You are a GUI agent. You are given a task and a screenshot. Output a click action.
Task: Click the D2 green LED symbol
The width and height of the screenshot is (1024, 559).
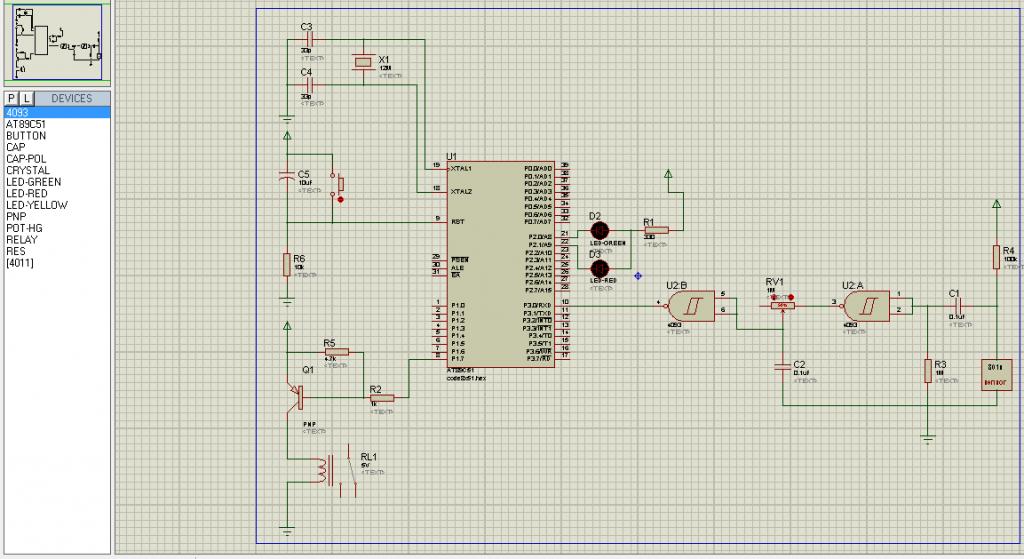click(600, 230)
